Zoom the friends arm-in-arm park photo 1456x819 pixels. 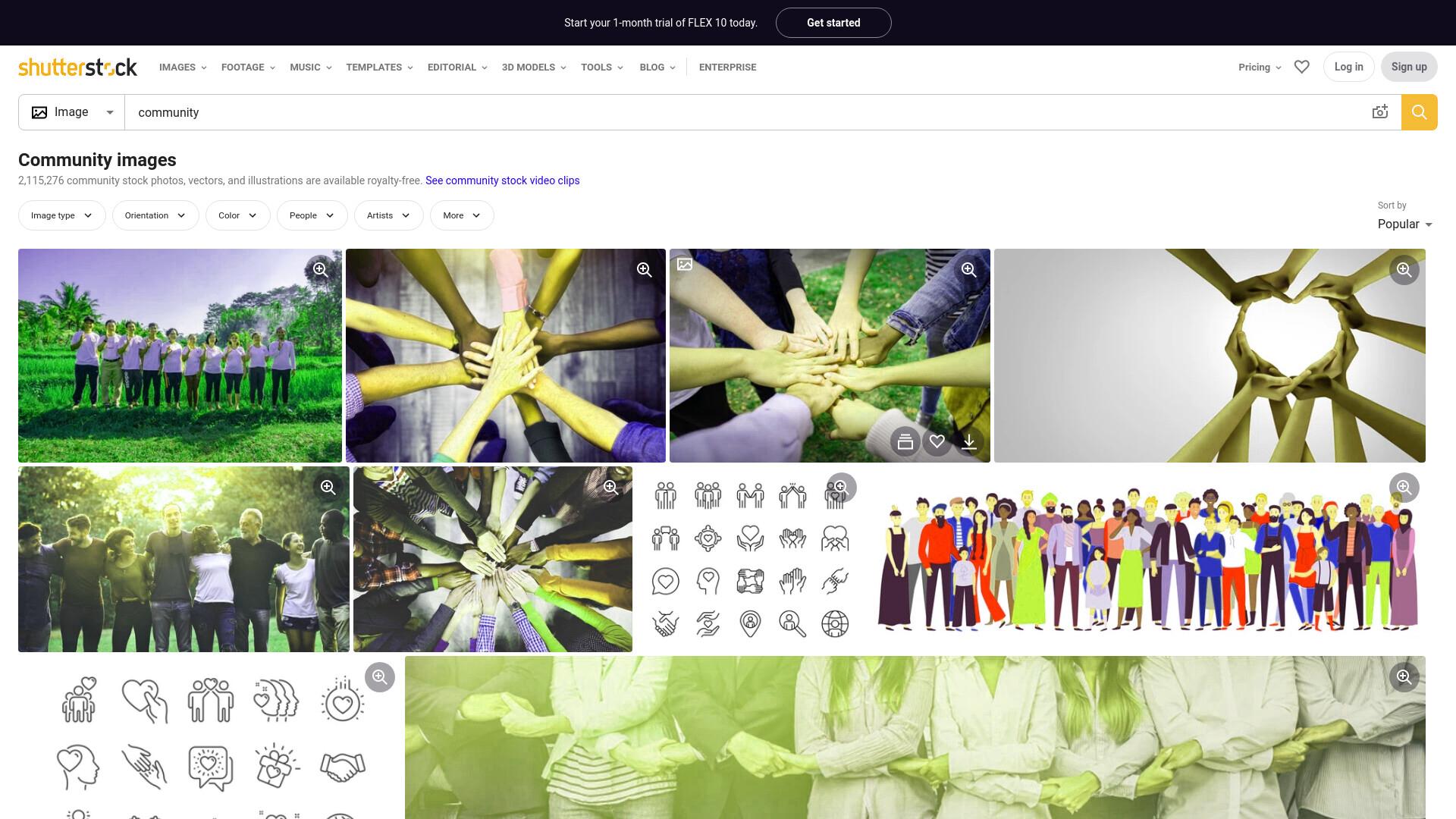[328, 488]
